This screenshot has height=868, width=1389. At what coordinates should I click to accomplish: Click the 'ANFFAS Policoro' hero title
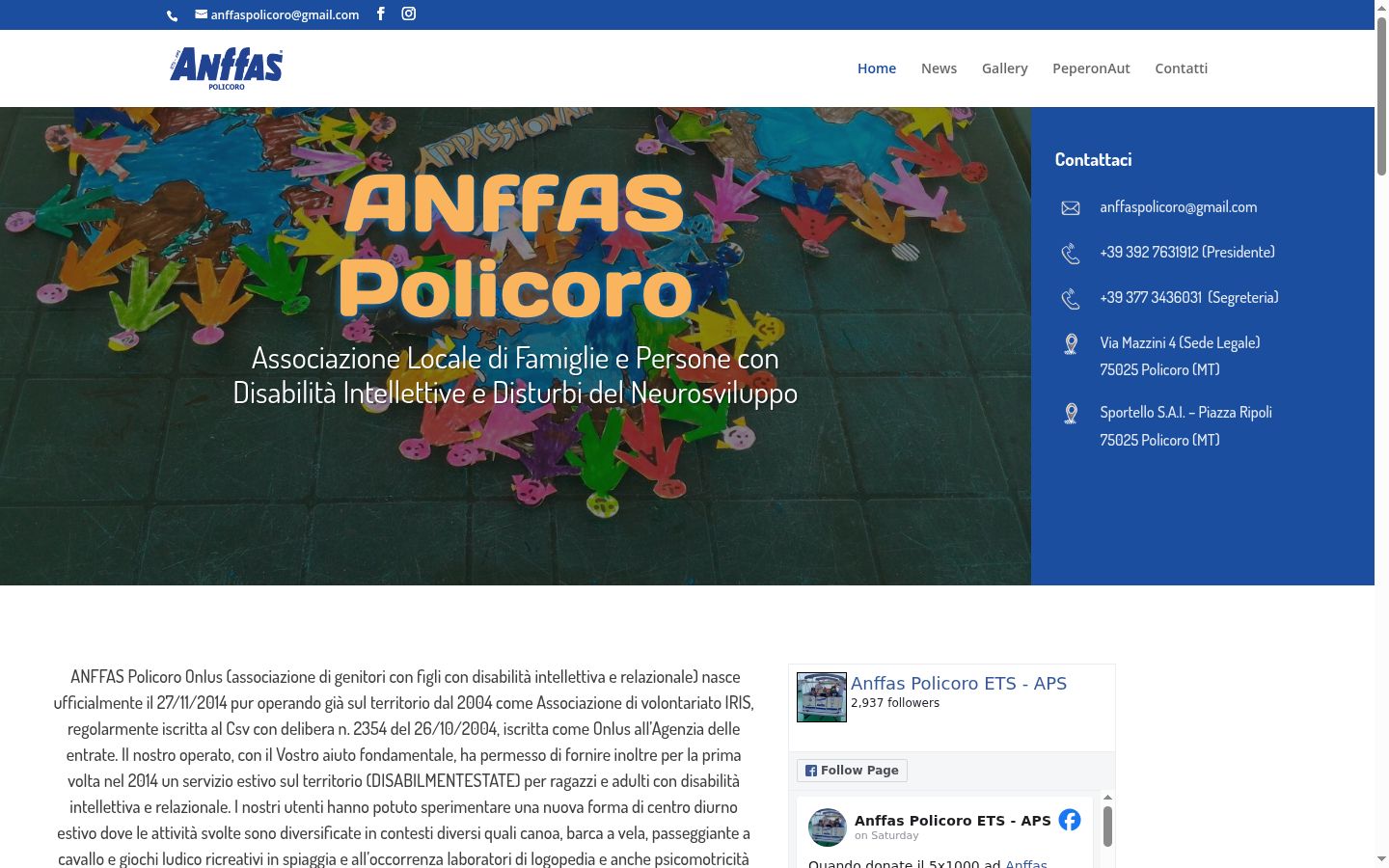515,245
